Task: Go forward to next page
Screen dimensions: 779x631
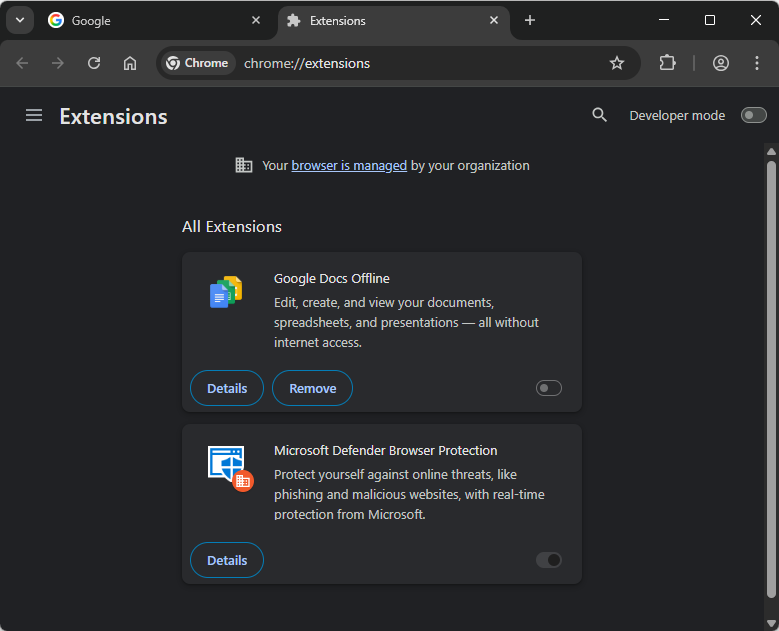Action: point(58,63)
